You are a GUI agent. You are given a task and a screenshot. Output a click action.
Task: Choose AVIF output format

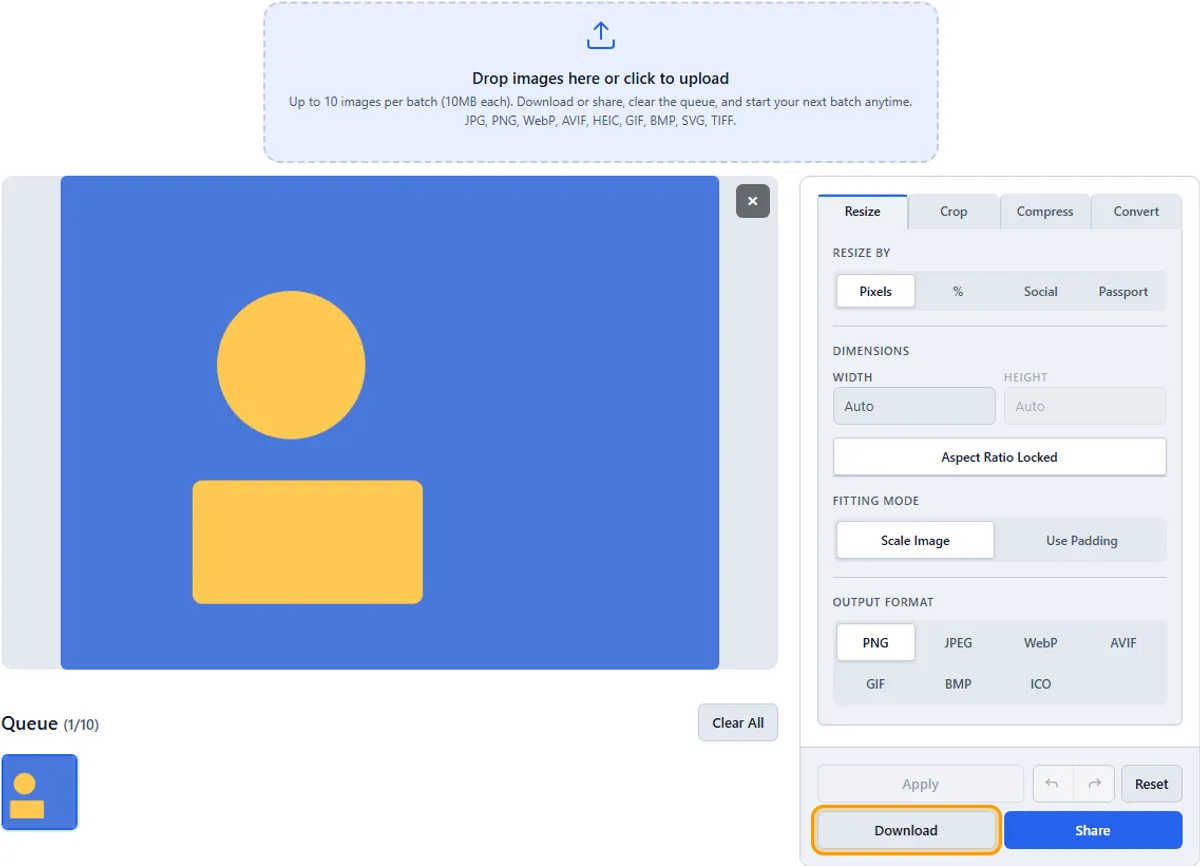1123,643
